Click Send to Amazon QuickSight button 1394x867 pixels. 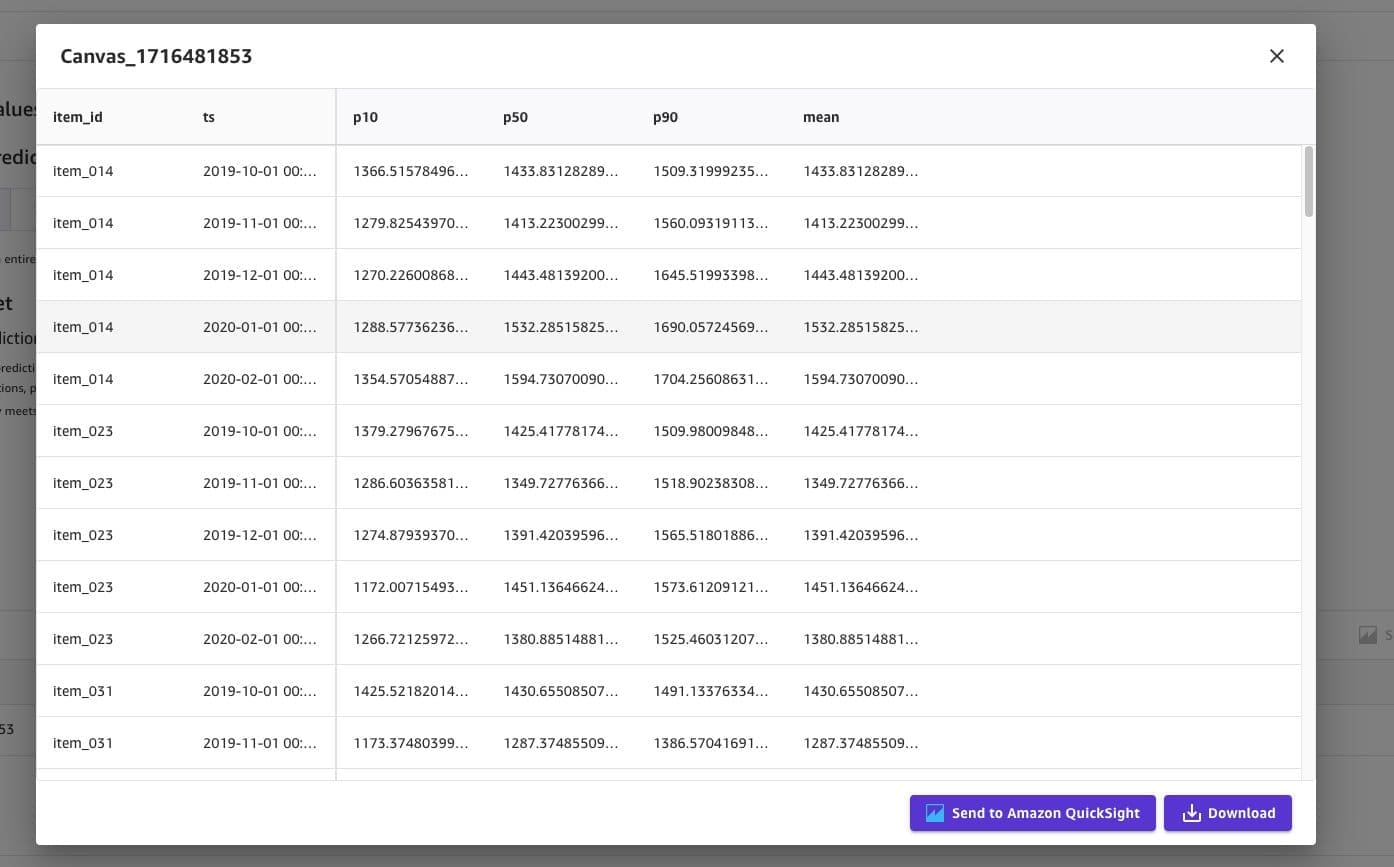point(1032,813)
